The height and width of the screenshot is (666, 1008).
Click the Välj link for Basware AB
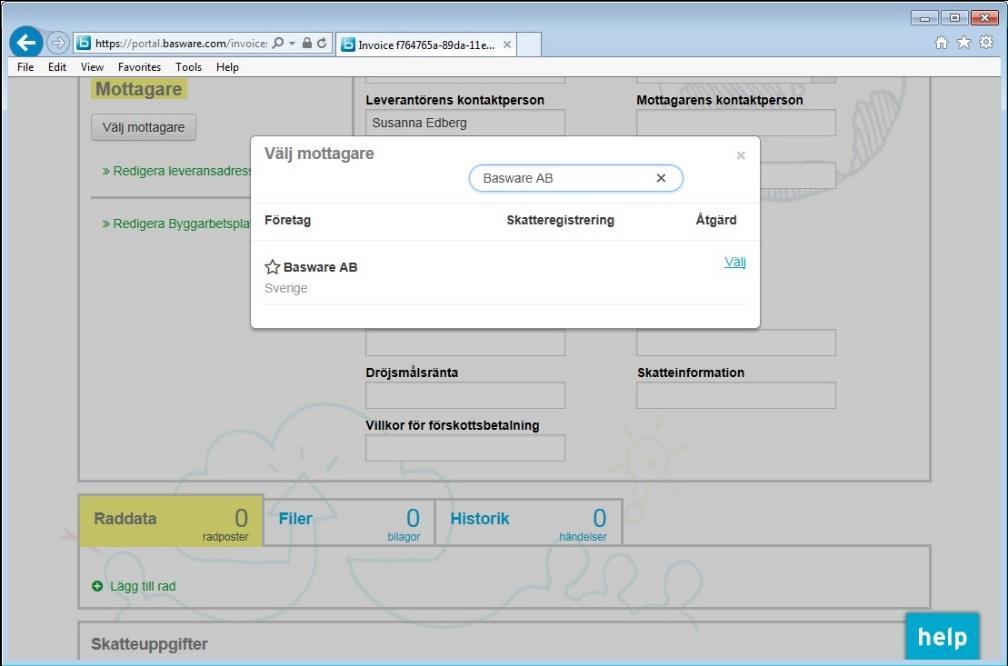pyautogui.click(x=735, y=262)
